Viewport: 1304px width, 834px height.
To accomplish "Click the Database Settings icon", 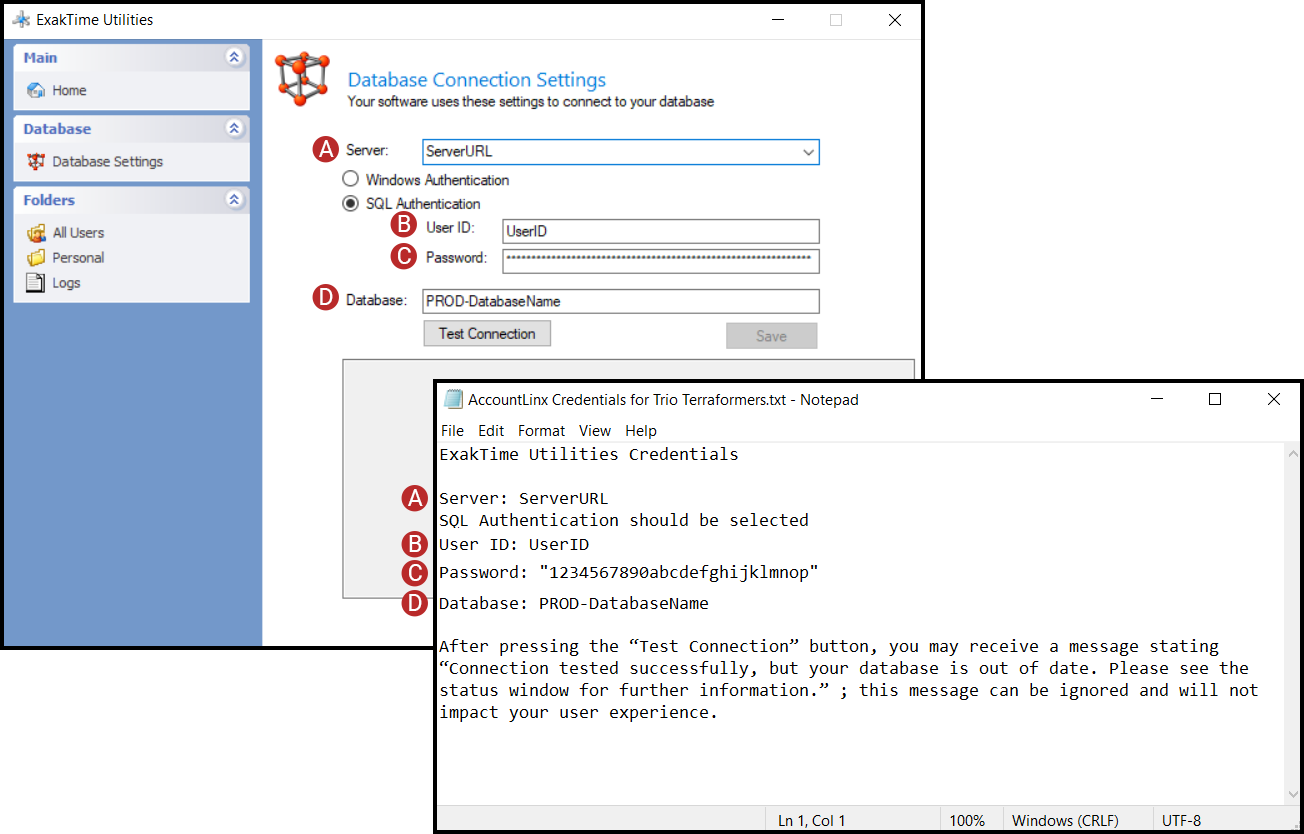I will (36, 161).
